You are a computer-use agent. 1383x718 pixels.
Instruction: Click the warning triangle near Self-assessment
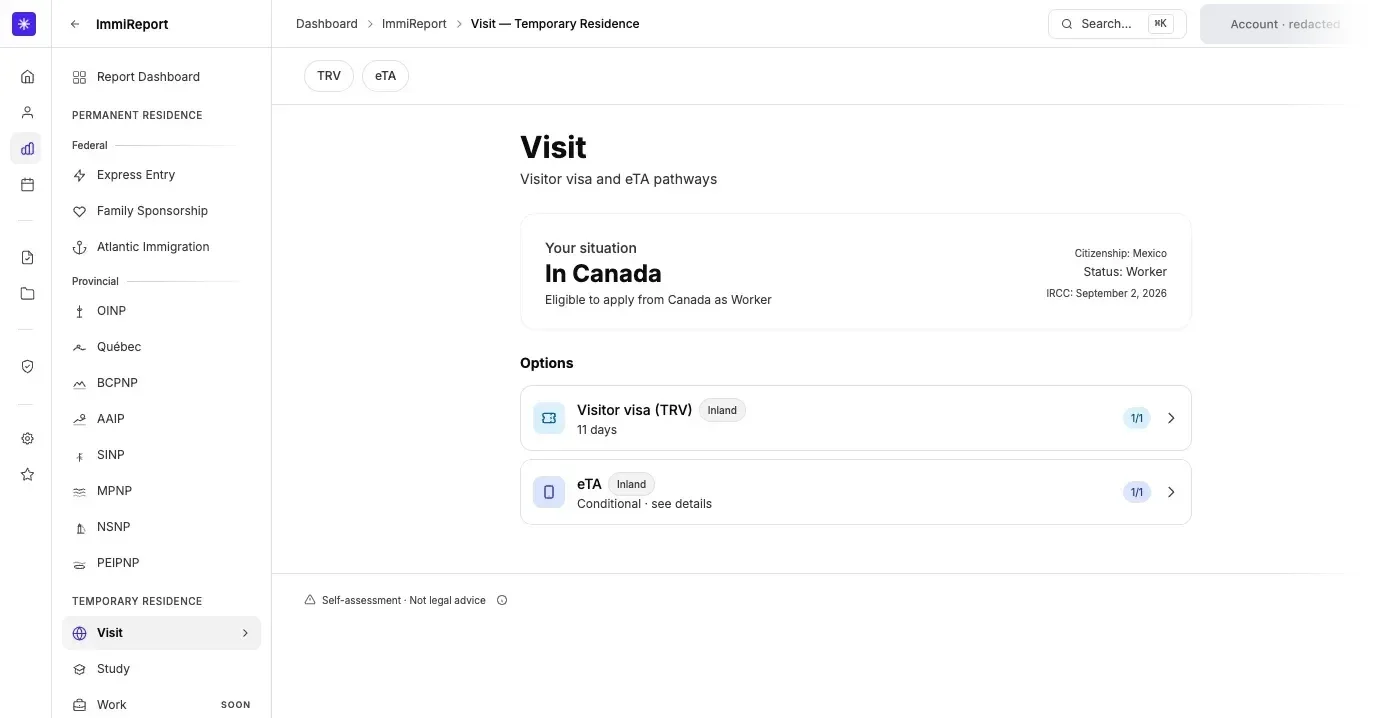click(310, 601)
